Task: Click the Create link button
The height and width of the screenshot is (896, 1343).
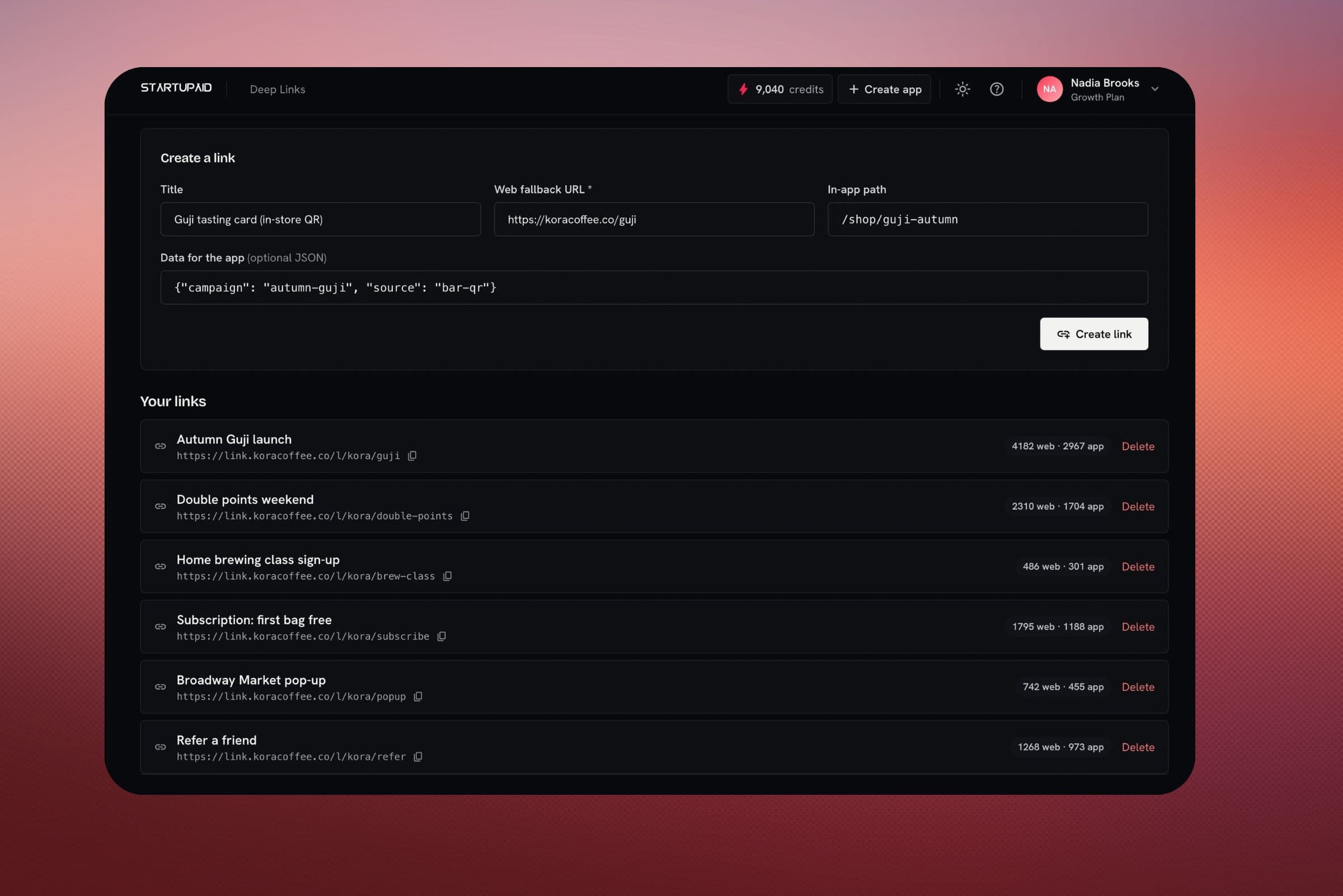Action: point(1094,334)
